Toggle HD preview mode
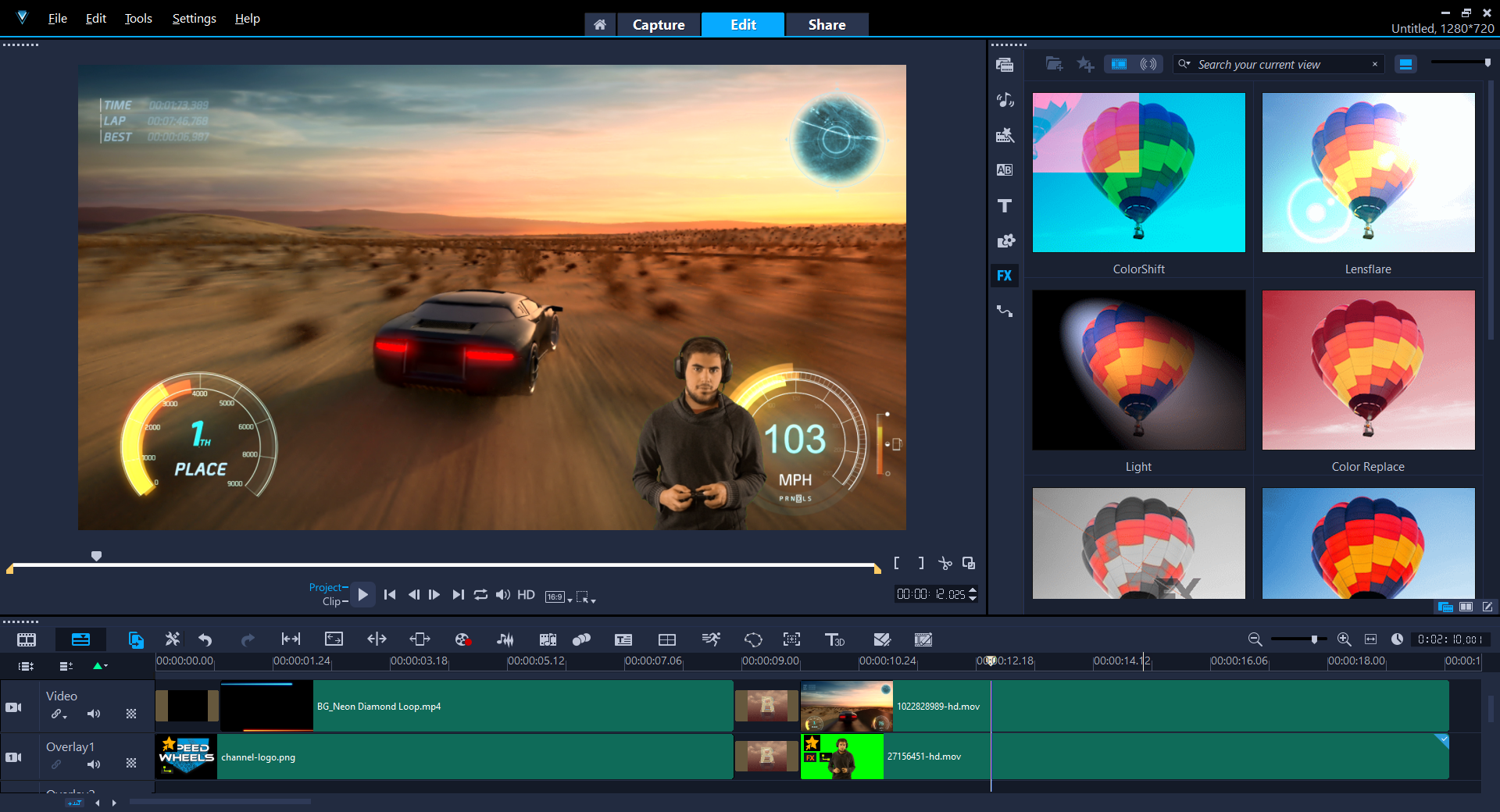 (x=526, y=595)
